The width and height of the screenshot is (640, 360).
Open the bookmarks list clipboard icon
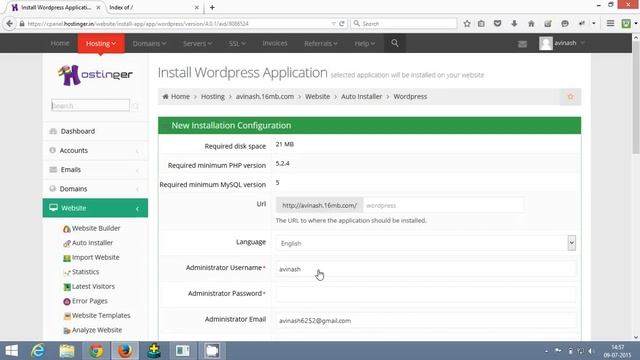coord(482,24)
